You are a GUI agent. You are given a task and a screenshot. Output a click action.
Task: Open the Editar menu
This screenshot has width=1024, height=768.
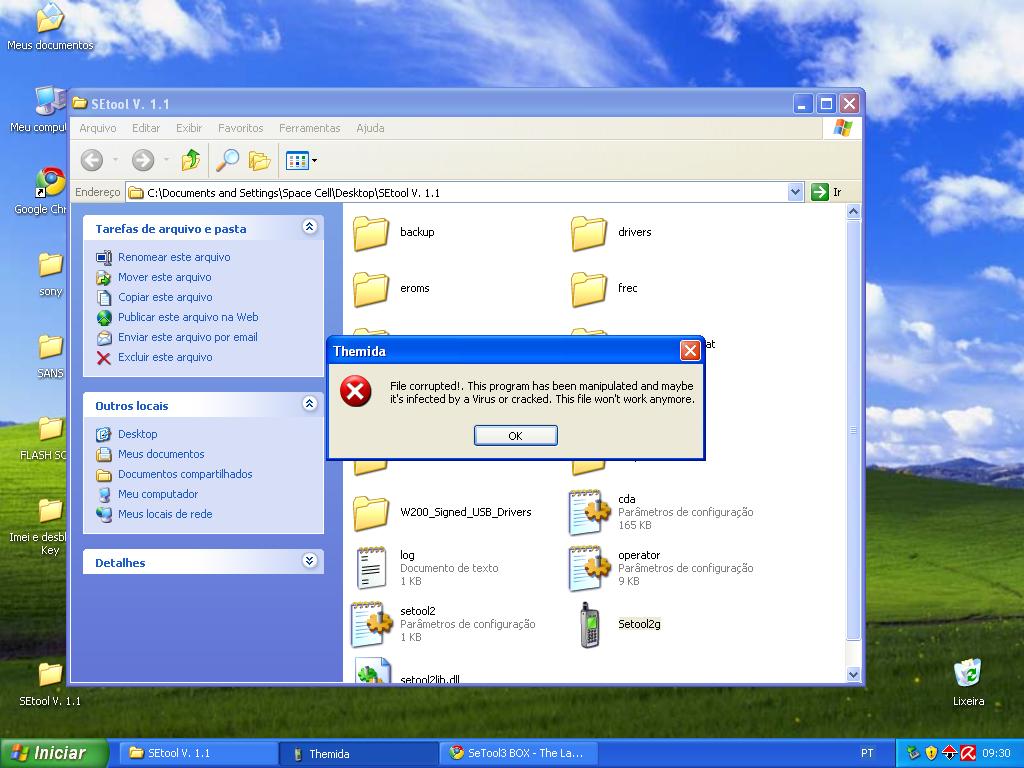(x=146, y=128)
